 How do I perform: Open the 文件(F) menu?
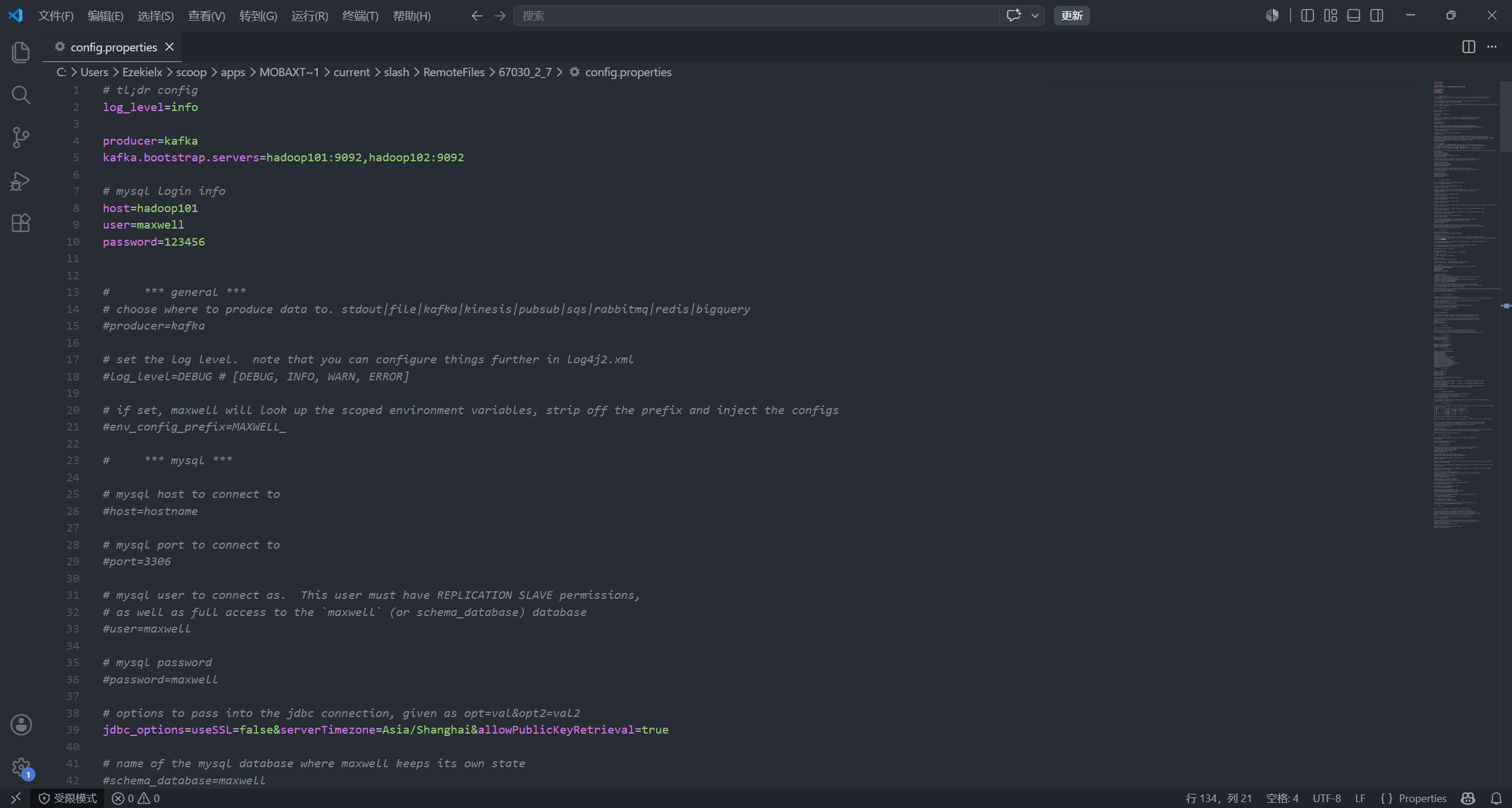(x=56, y=16)
